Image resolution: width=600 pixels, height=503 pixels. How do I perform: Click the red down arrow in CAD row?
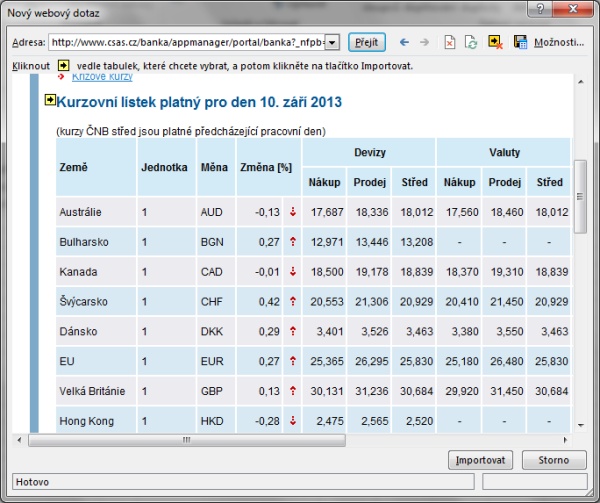[x=293, y=271]
